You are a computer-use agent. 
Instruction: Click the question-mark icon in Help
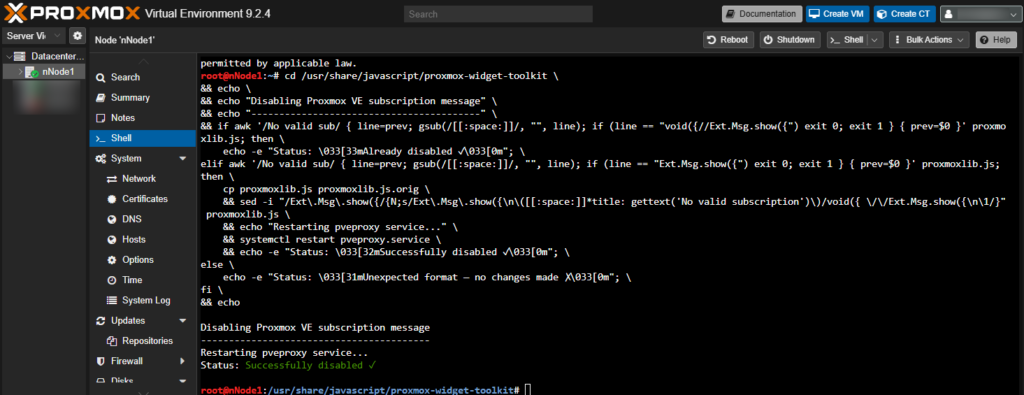pos(985,40)
